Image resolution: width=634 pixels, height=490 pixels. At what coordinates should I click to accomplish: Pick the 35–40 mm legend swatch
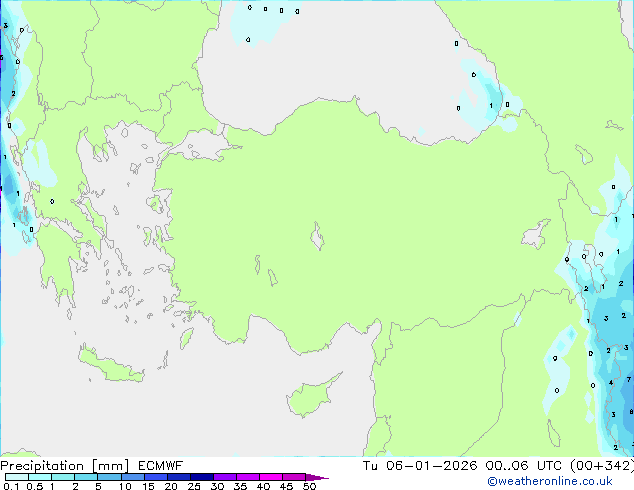247,477
